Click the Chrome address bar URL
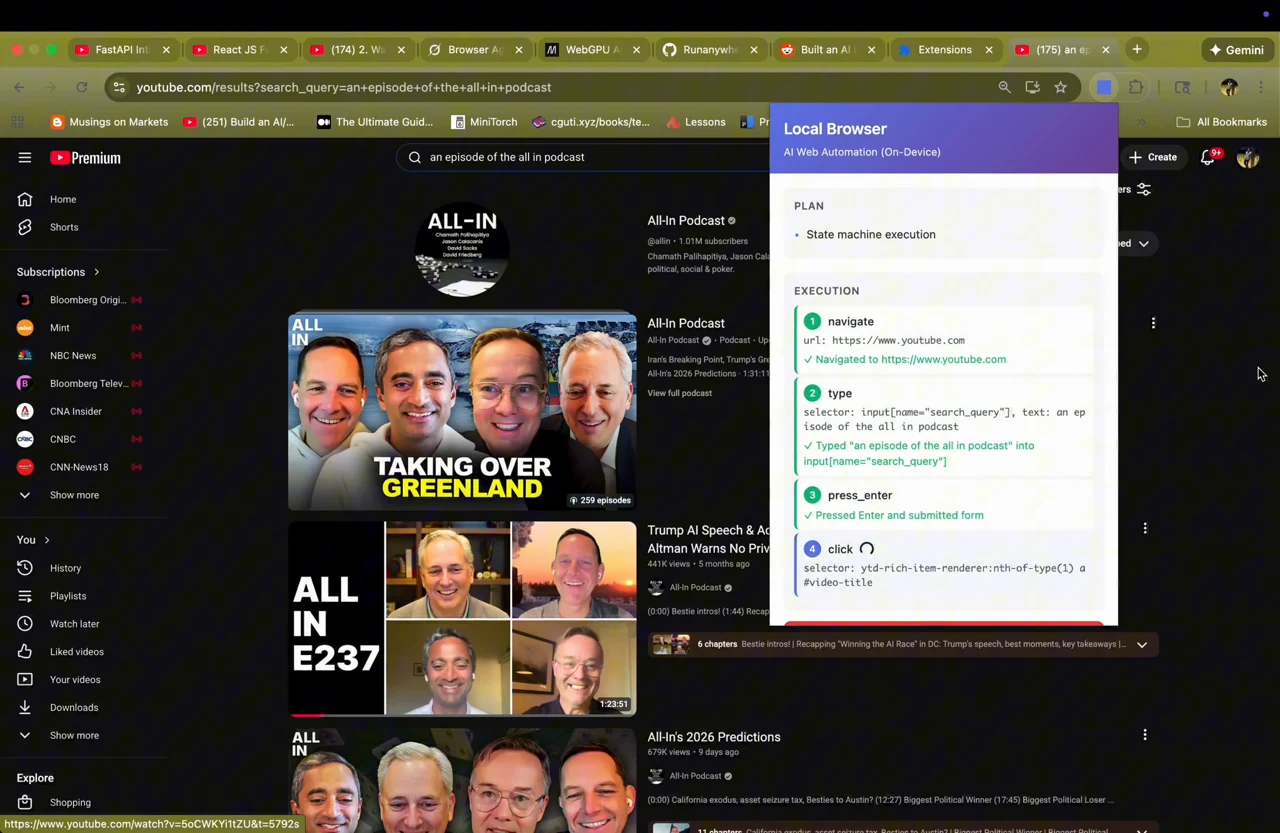Viewport: 1280px width, 833px height. pyautogui.click(x=344, y=87)
